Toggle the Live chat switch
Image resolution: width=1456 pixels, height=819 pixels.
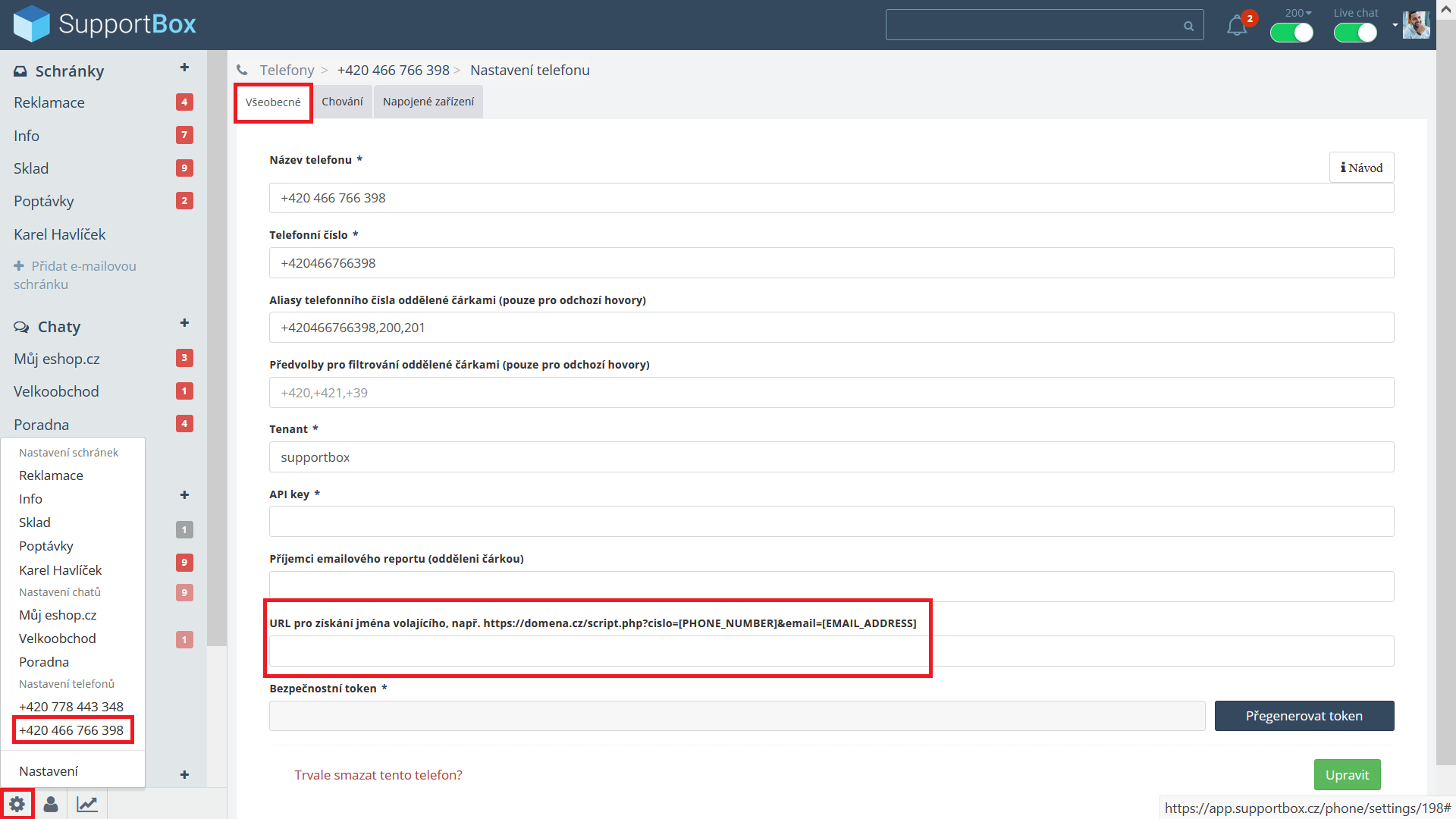[1355, 33]
